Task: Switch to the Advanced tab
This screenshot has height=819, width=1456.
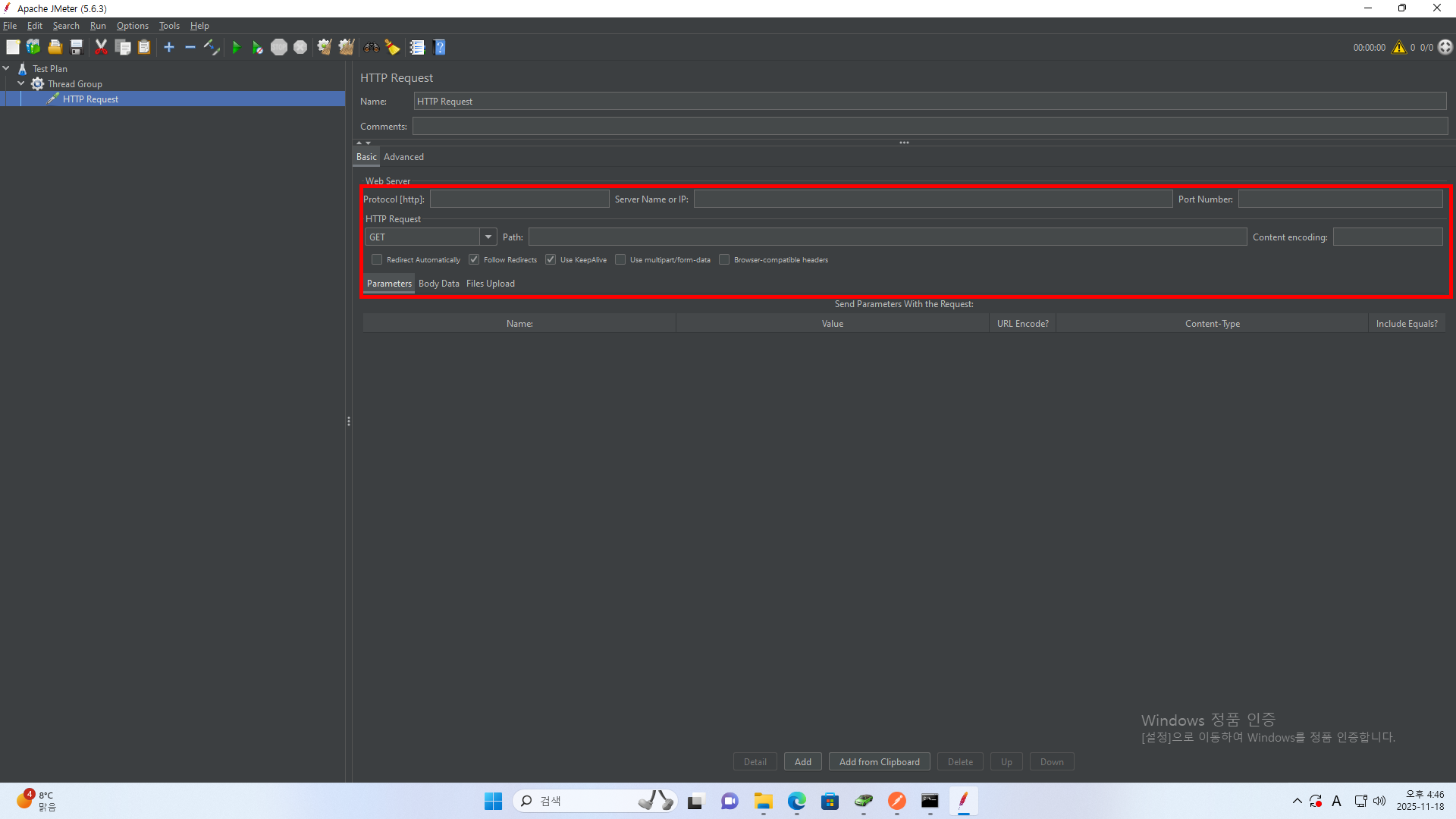Action: coord(403,157)
